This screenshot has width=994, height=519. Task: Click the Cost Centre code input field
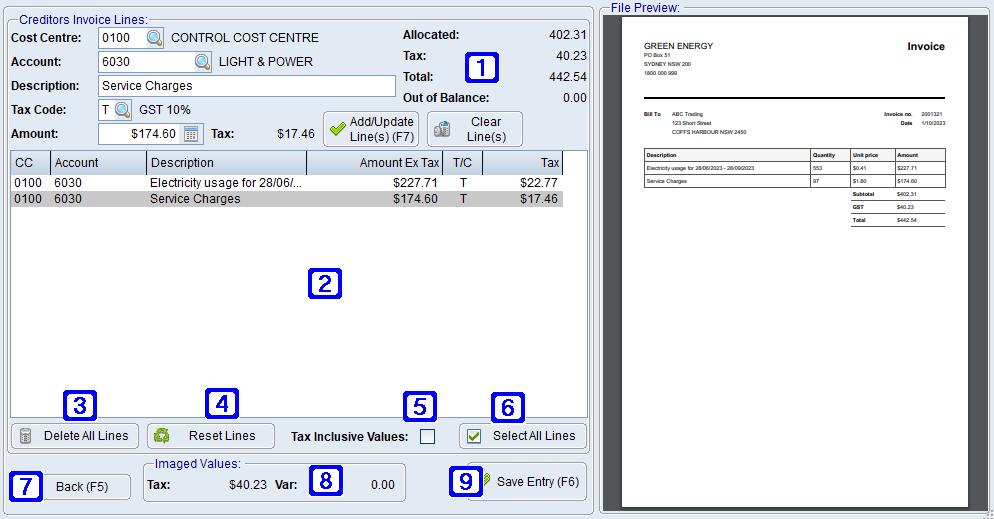(x=122, y=38)
